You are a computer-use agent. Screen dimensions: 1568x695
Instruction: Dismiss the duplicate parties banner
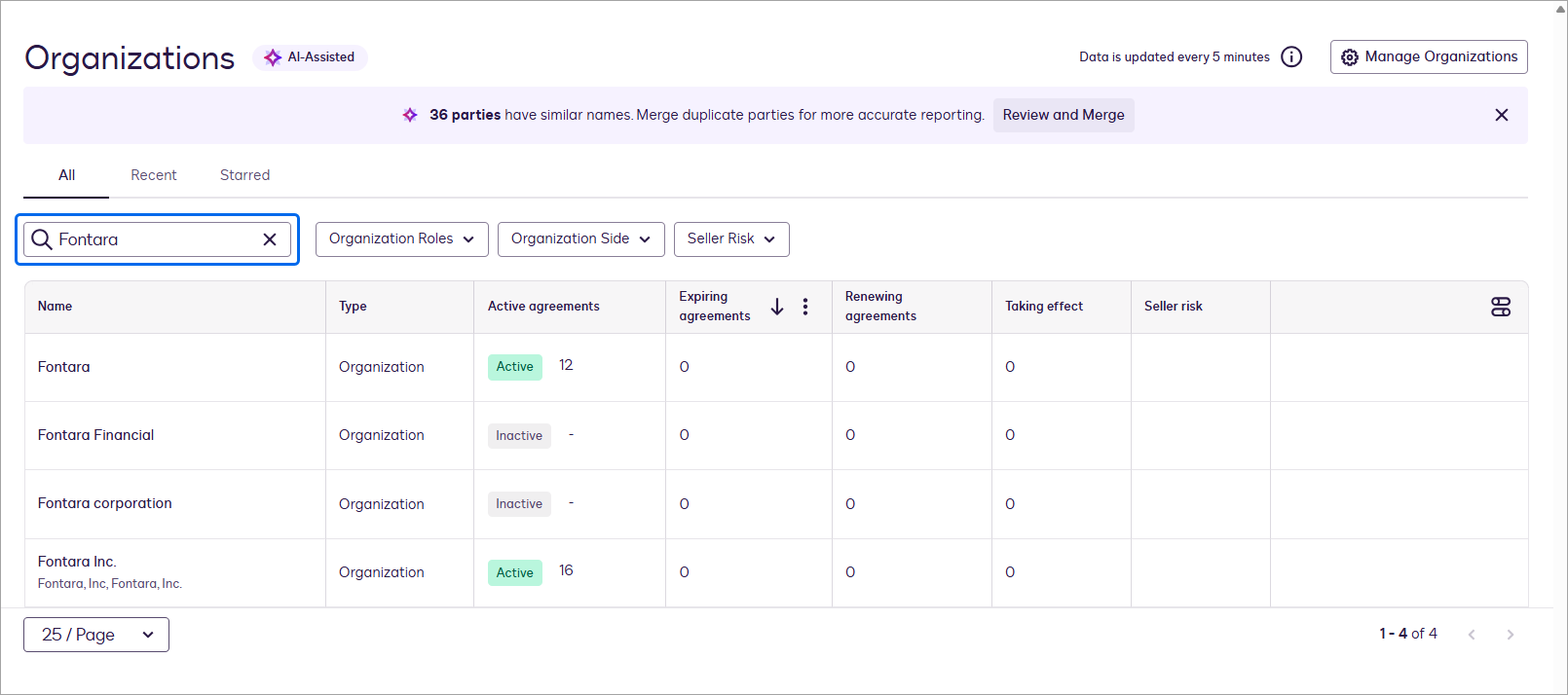pyautogui.click(x=1502, y=115)
